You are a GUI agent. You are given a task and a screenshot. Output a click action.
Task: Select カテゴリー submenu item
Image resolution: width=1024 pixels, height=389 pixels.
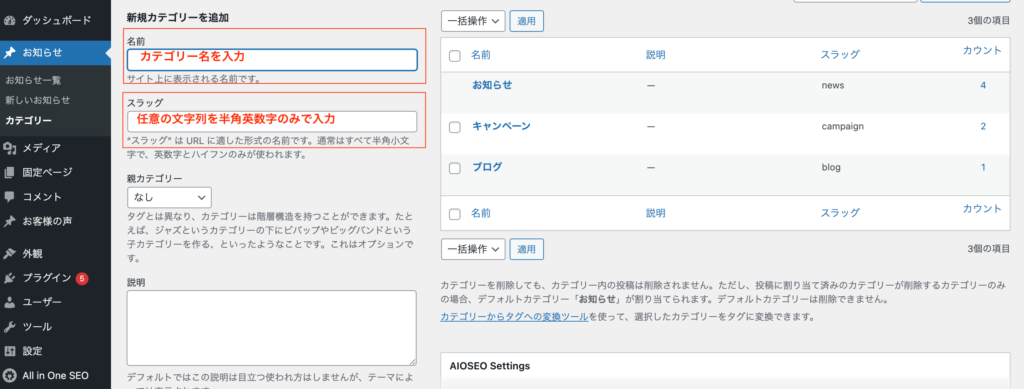coord(29,120)
